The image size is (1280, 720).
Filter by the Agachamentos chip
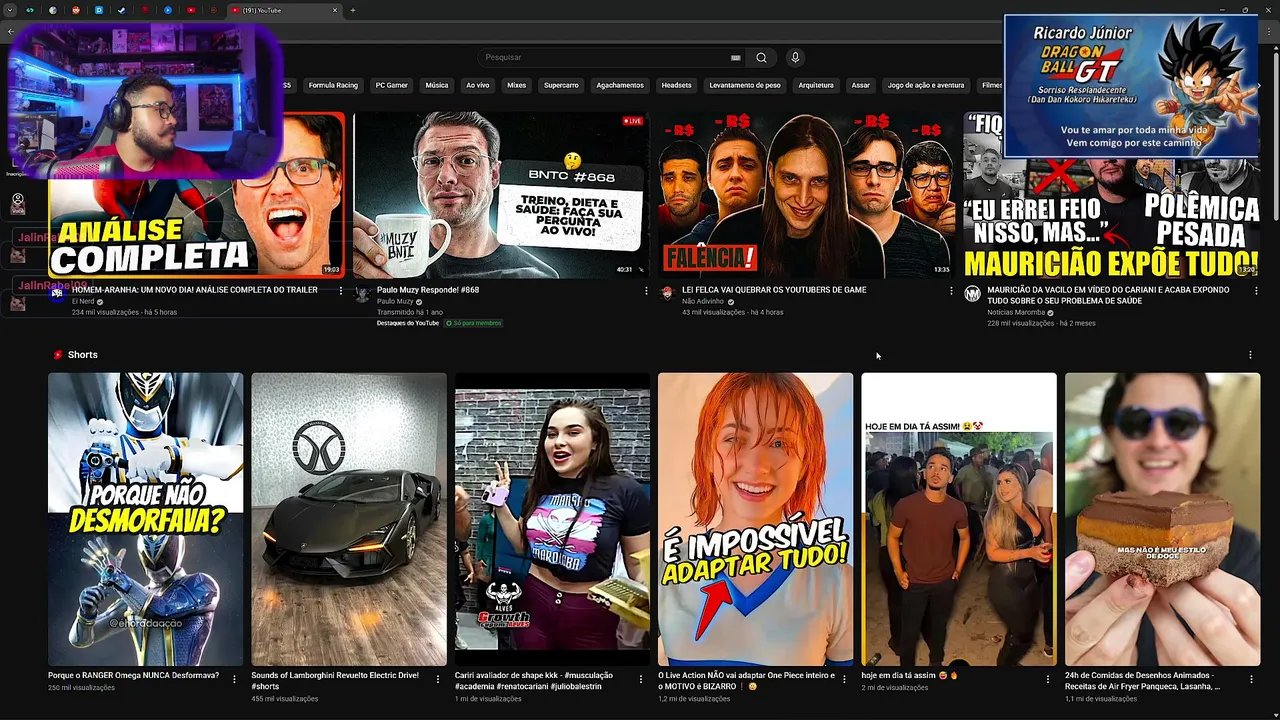(620, 85)
